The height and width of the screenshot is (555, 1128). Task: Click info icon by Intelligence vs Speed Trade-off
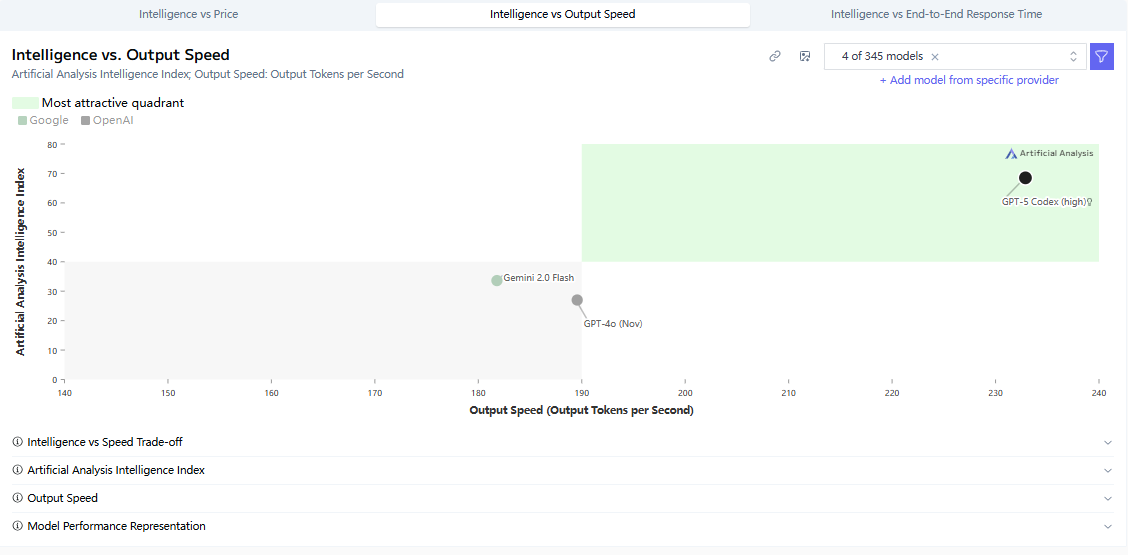17,442
